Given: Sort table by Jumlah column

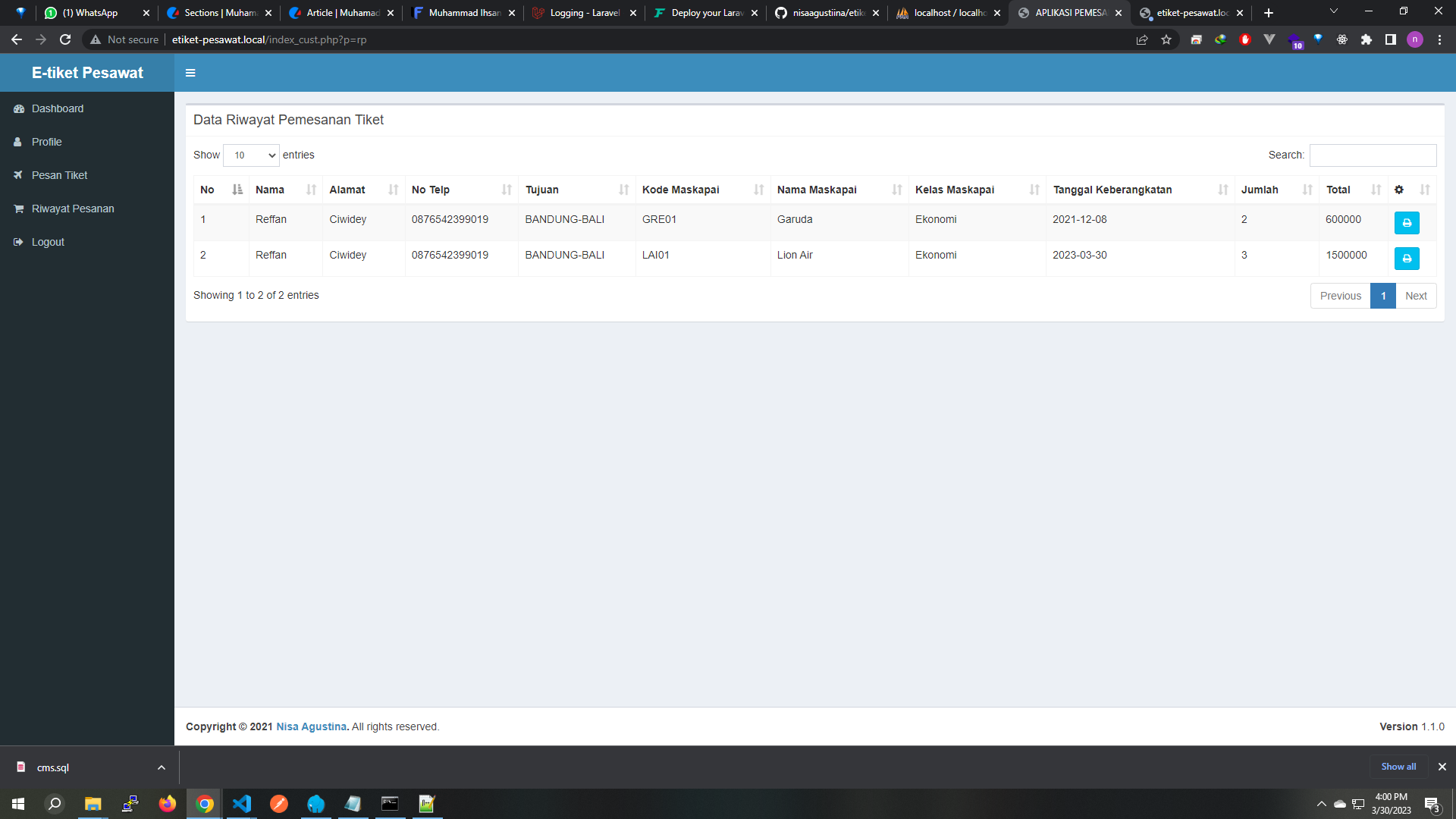Looking at the screenshot, I should pos(1276,190).
